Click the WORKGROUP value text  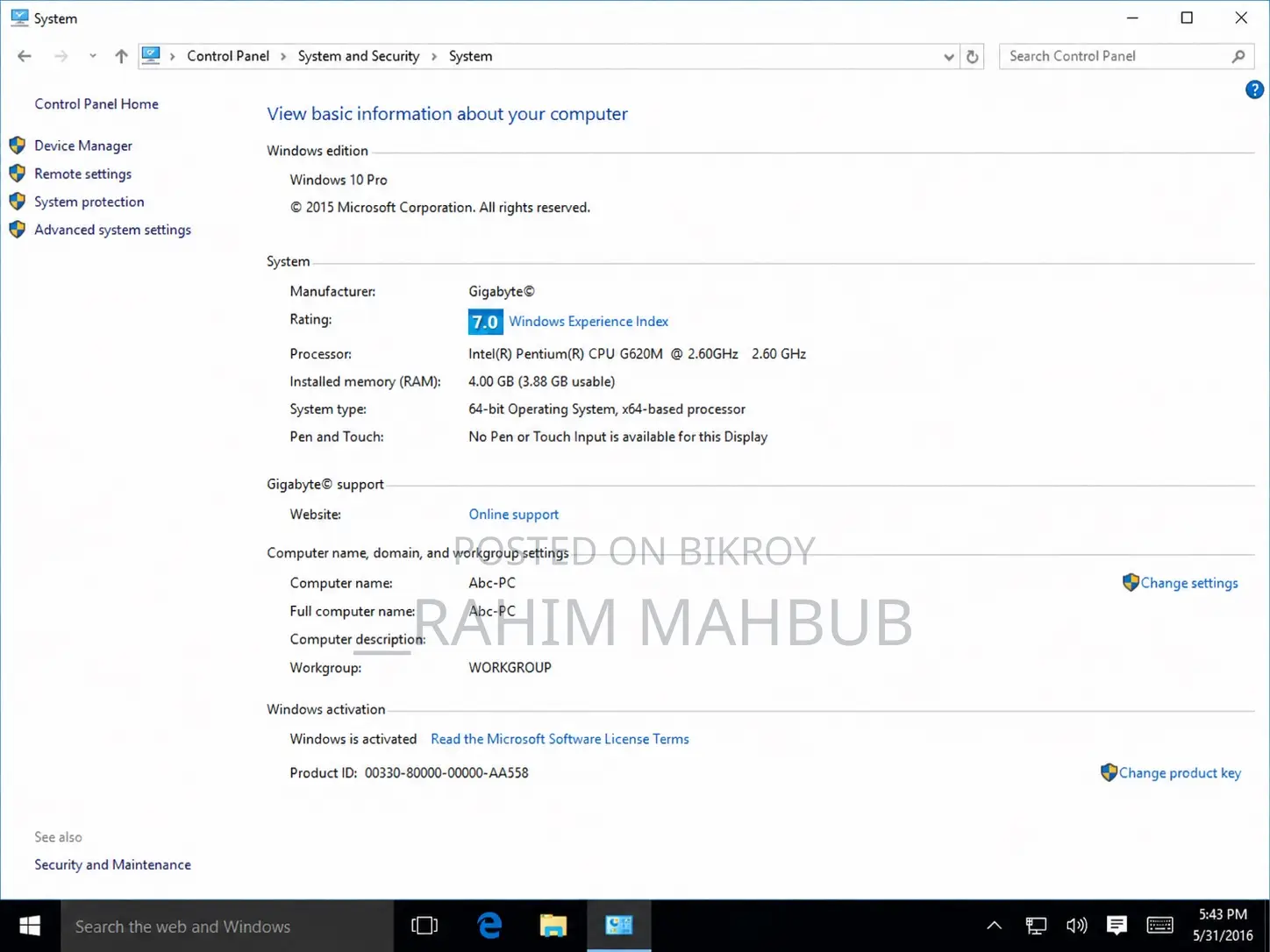[510, 668]
